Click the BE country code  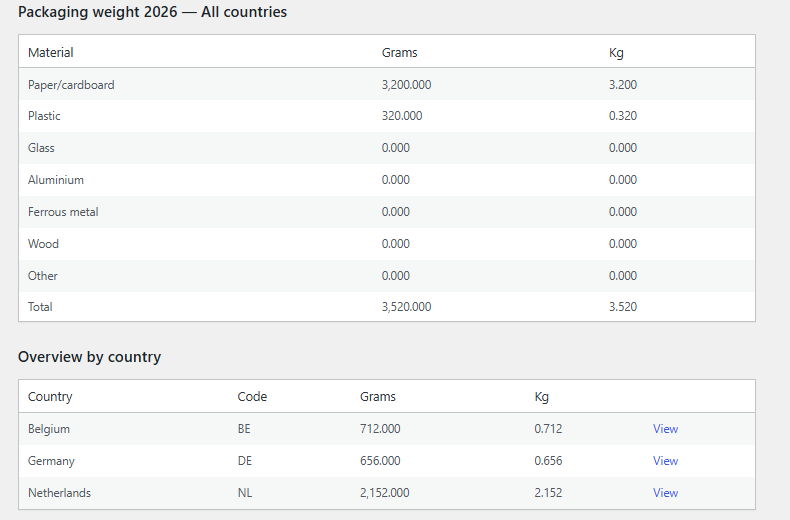coord(244,429)
